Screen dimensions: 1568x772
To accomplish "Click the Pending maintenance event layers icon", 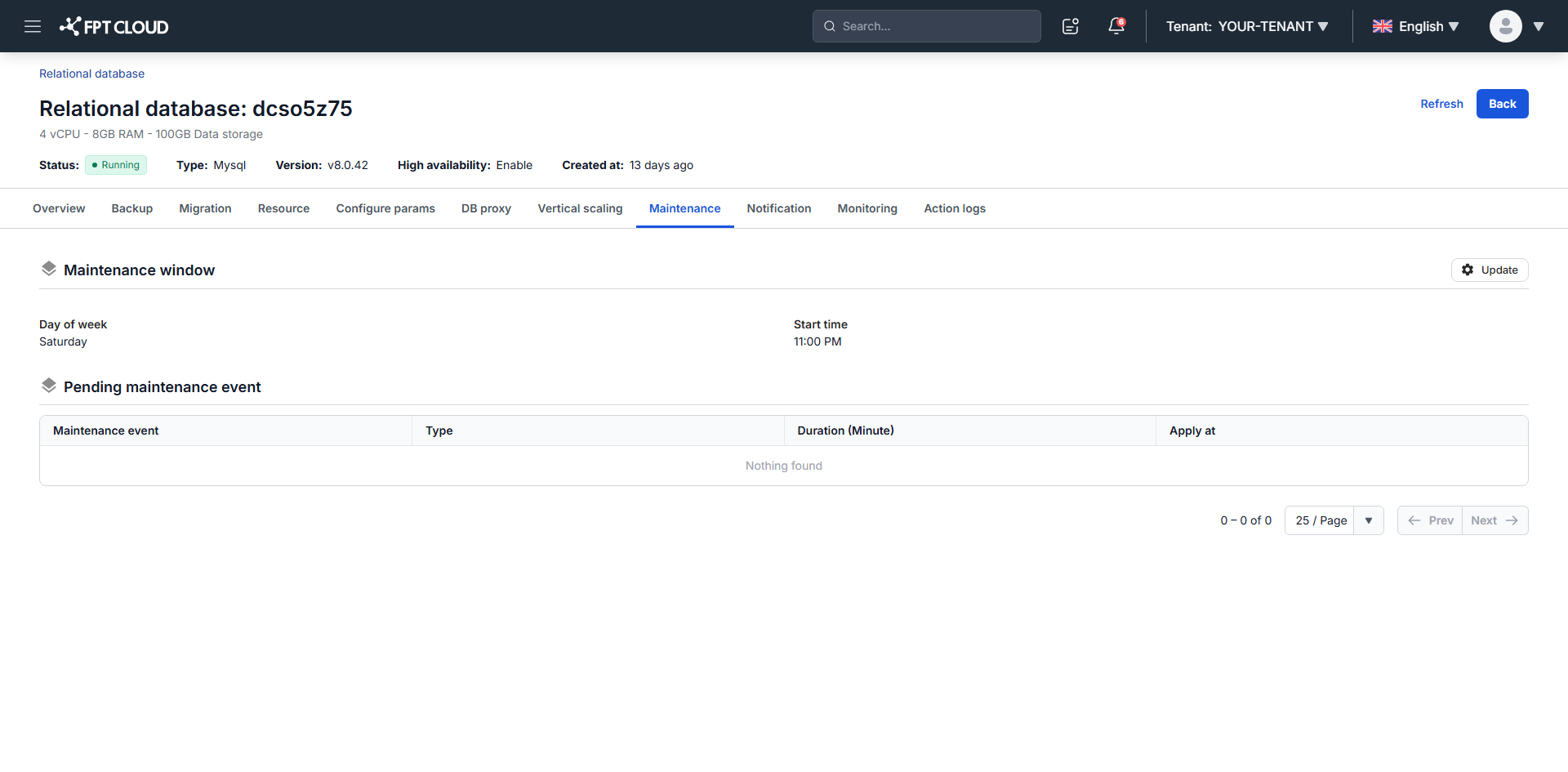I will [49, 386].
